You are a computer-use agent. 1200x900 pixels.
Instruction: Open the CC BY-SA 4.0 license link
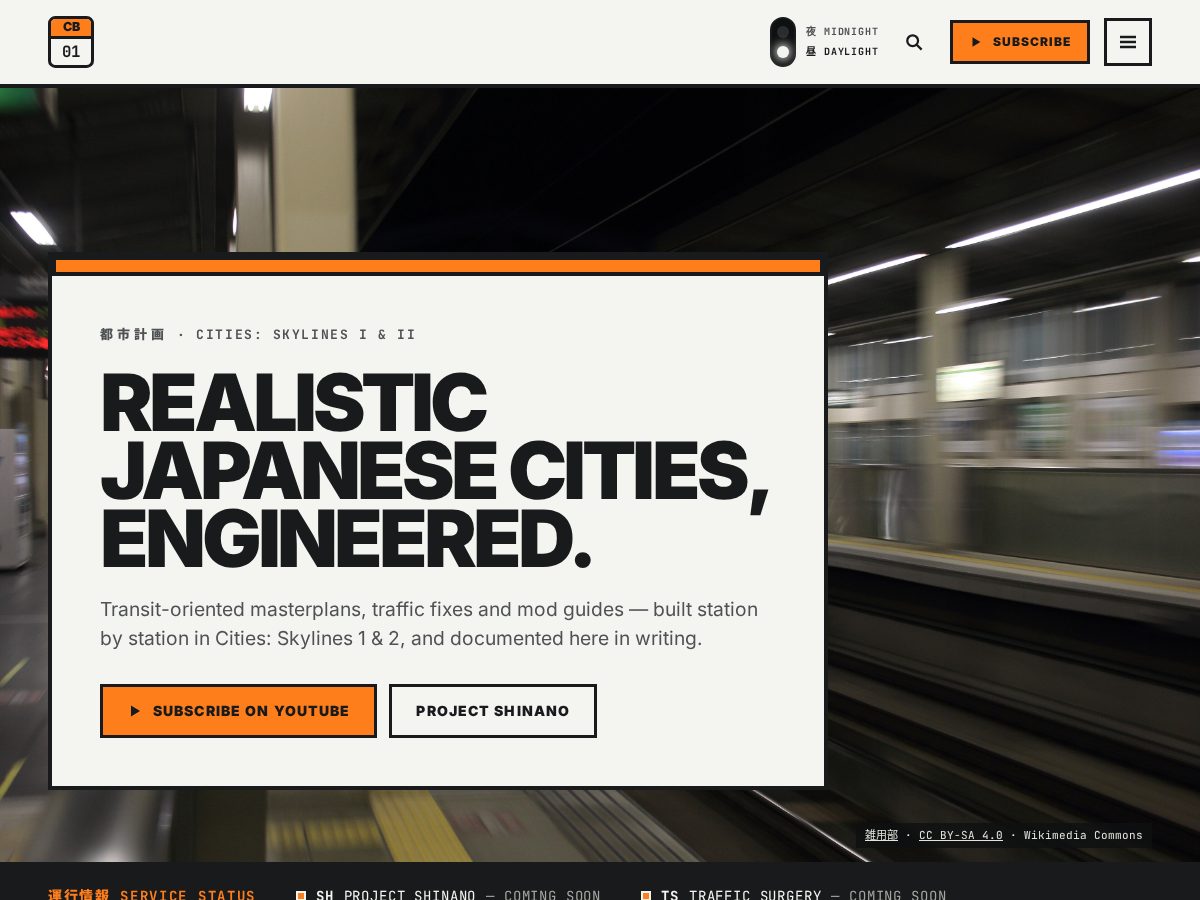[x=961, y=835]
